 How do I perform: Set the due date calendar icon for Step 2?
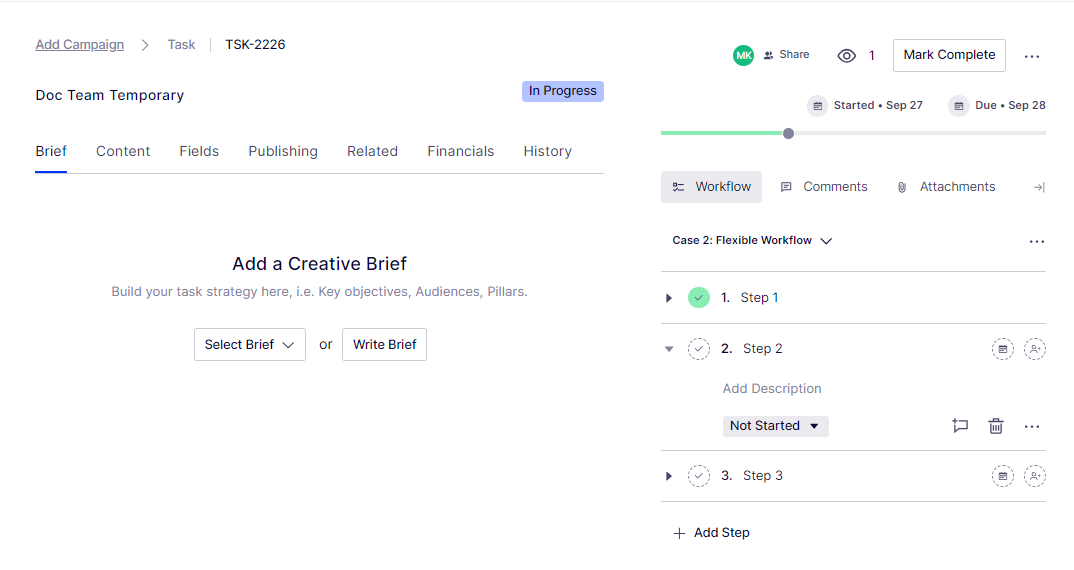pyautogui.click(x=1002, y=349)
